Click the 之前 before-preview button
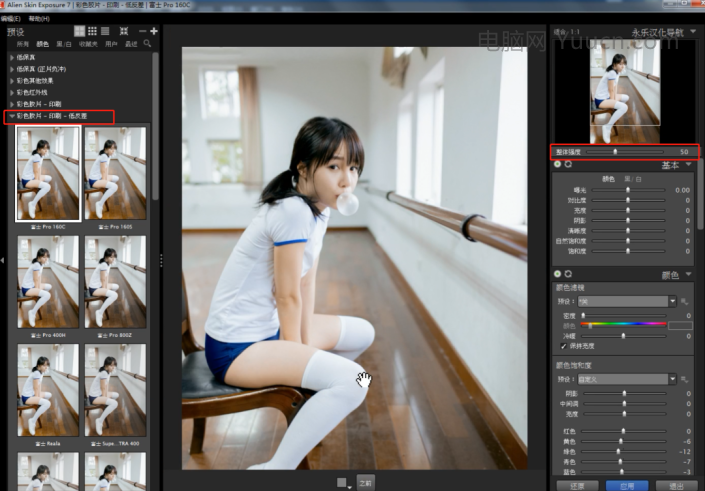 (365, 482)
